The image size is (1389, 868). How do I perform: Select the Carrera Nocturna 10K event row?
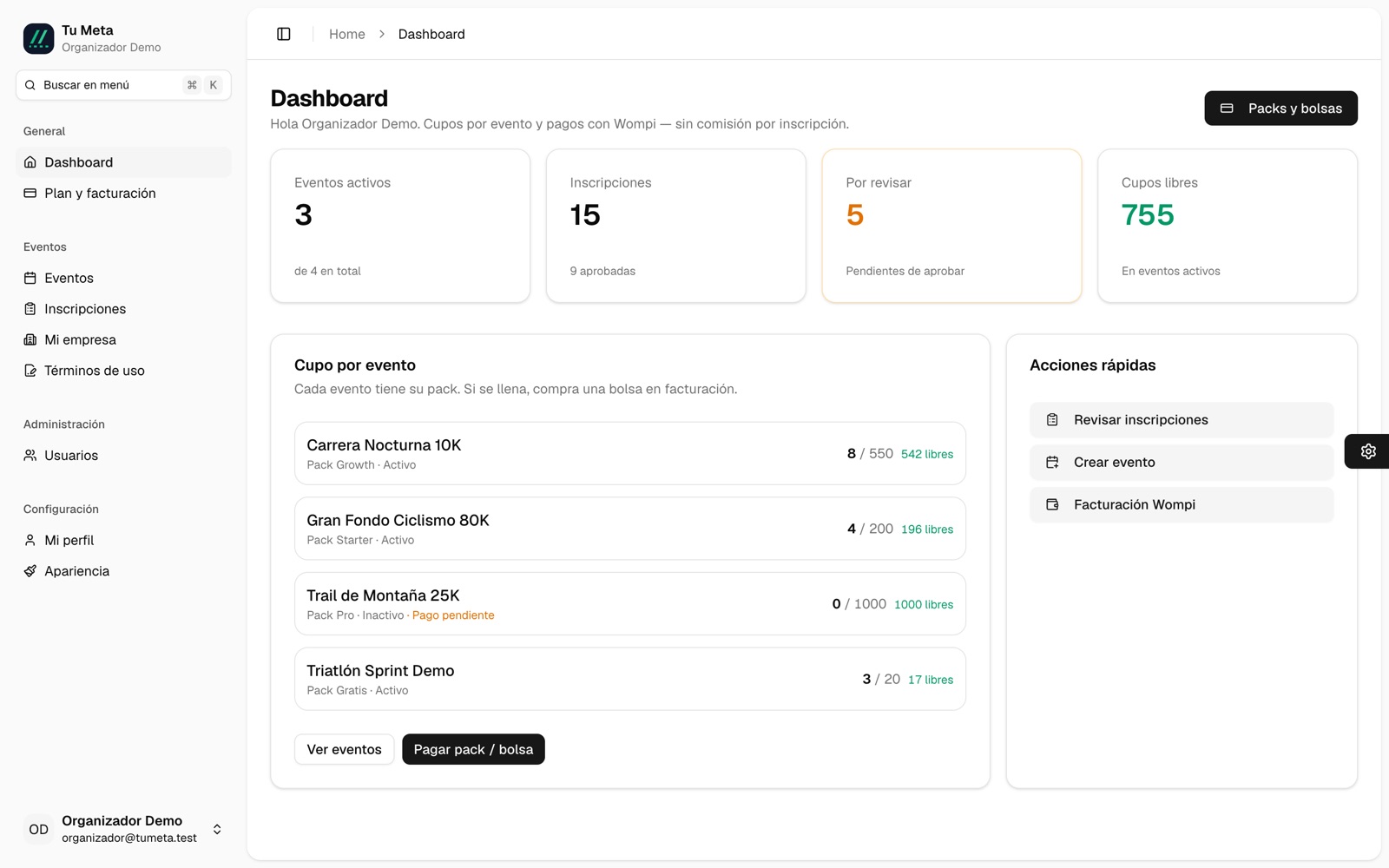pos(630,453)
